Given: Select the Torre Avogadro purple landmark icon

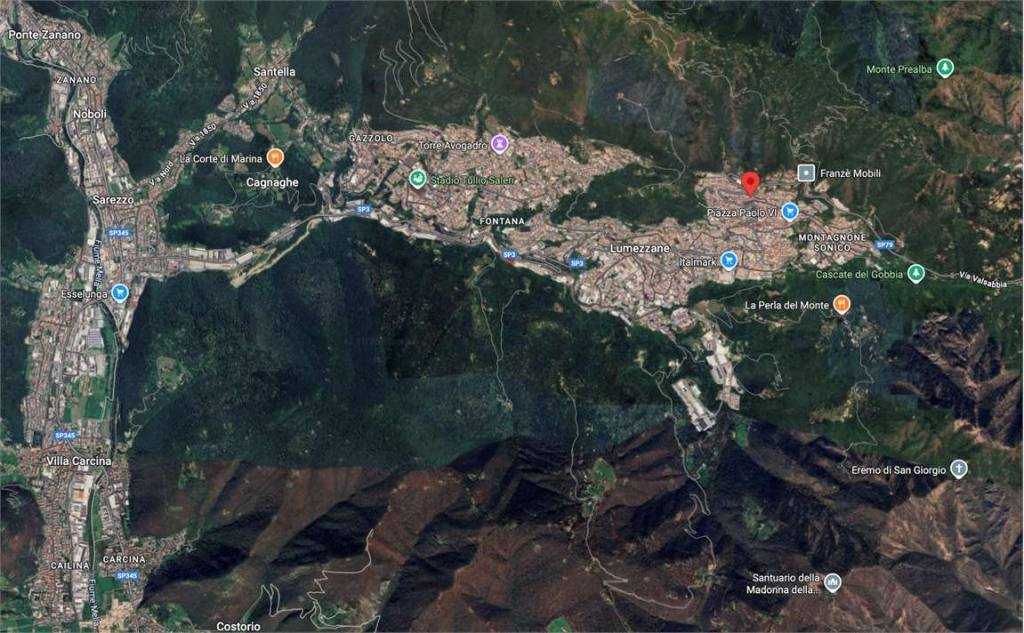Looking at the screenshot, I should tap(501, 144).
